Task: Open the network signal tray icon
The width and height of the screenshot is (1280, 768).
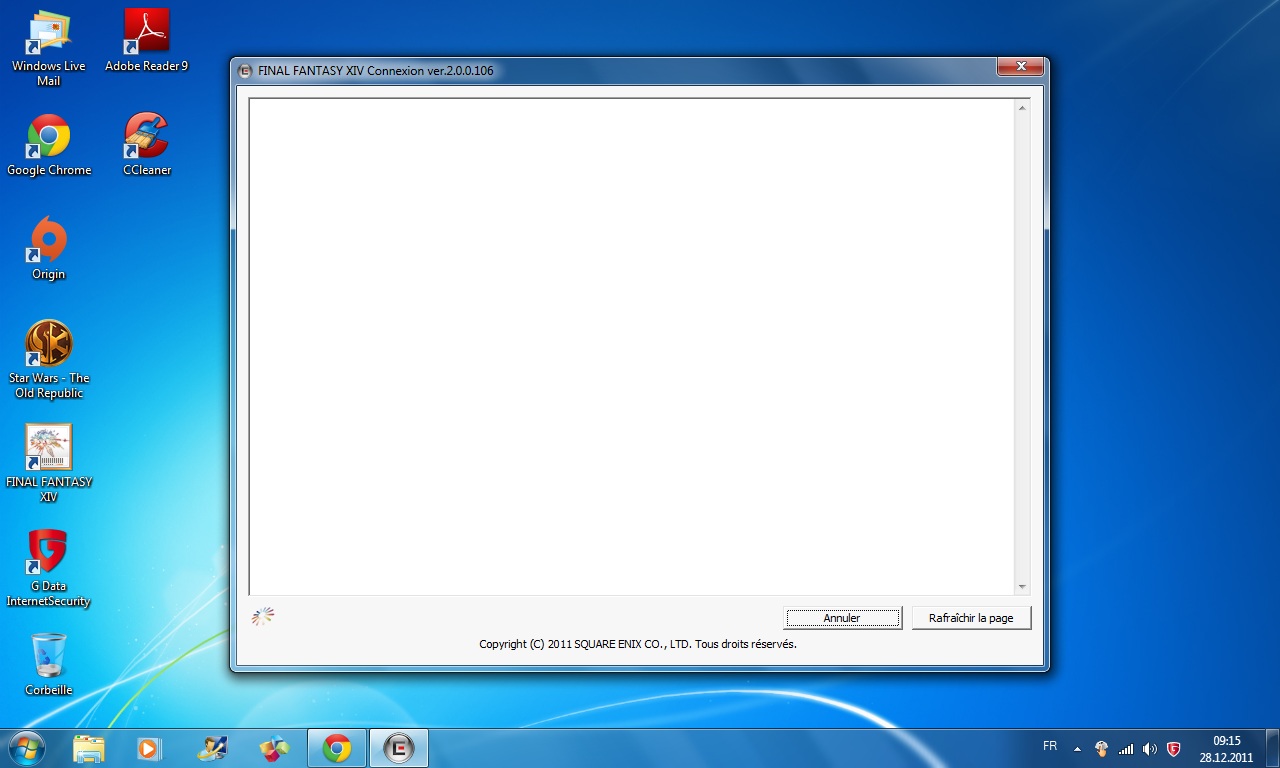Action: pyautogui.click(x=1126, y=748)
